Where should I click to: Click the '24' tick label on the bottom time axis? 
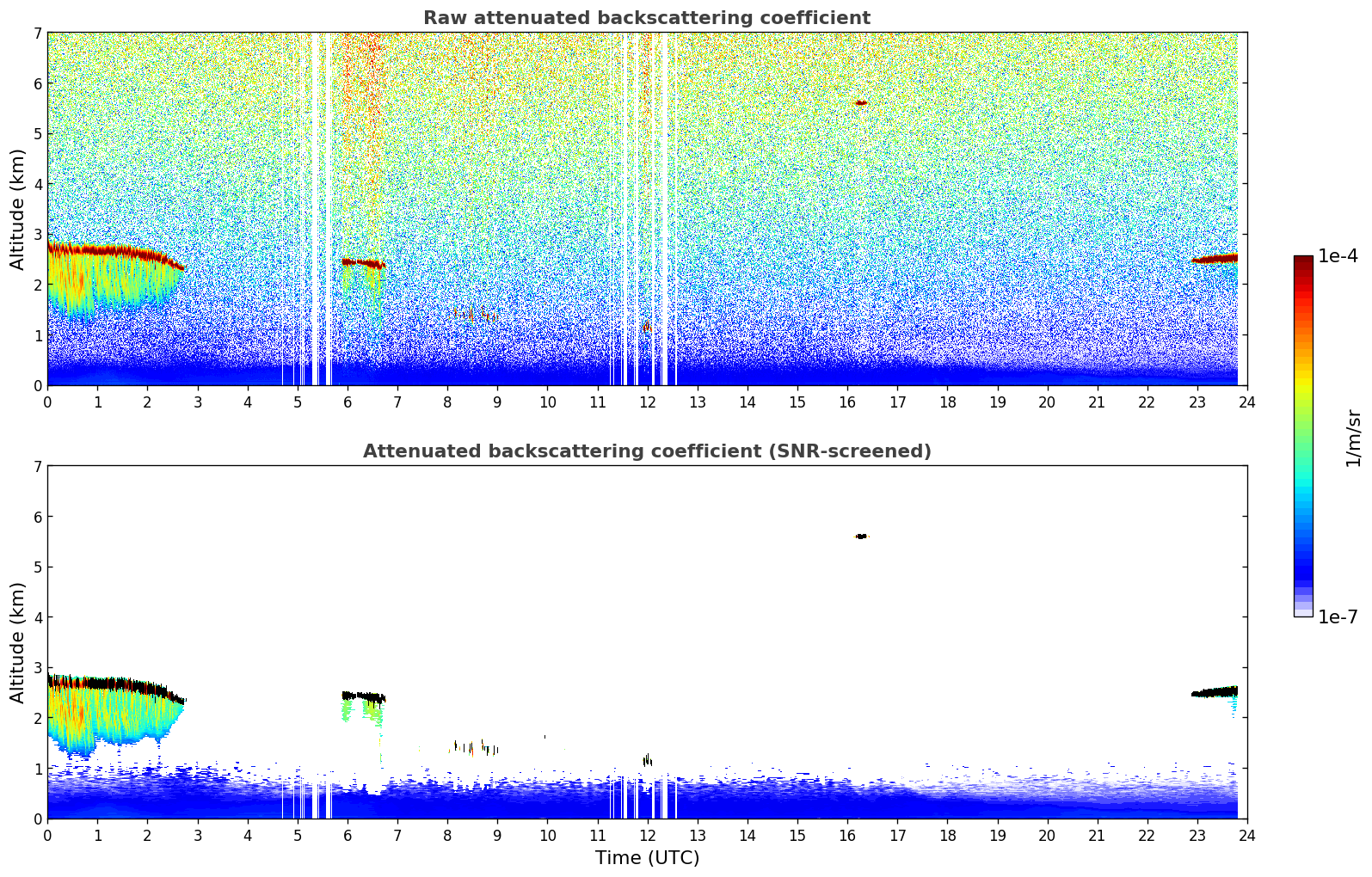[1246, 836]
